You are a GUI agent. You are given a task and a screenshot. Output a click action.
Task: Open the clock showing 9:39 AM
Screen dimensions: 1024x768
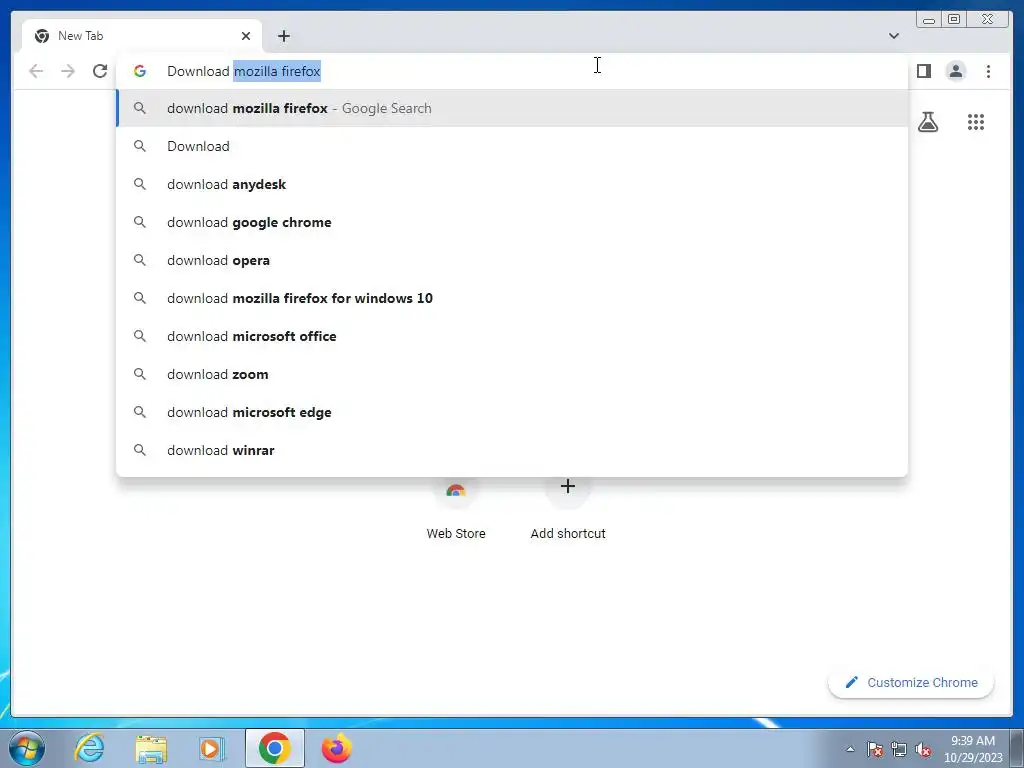click(x=973, y=749)
